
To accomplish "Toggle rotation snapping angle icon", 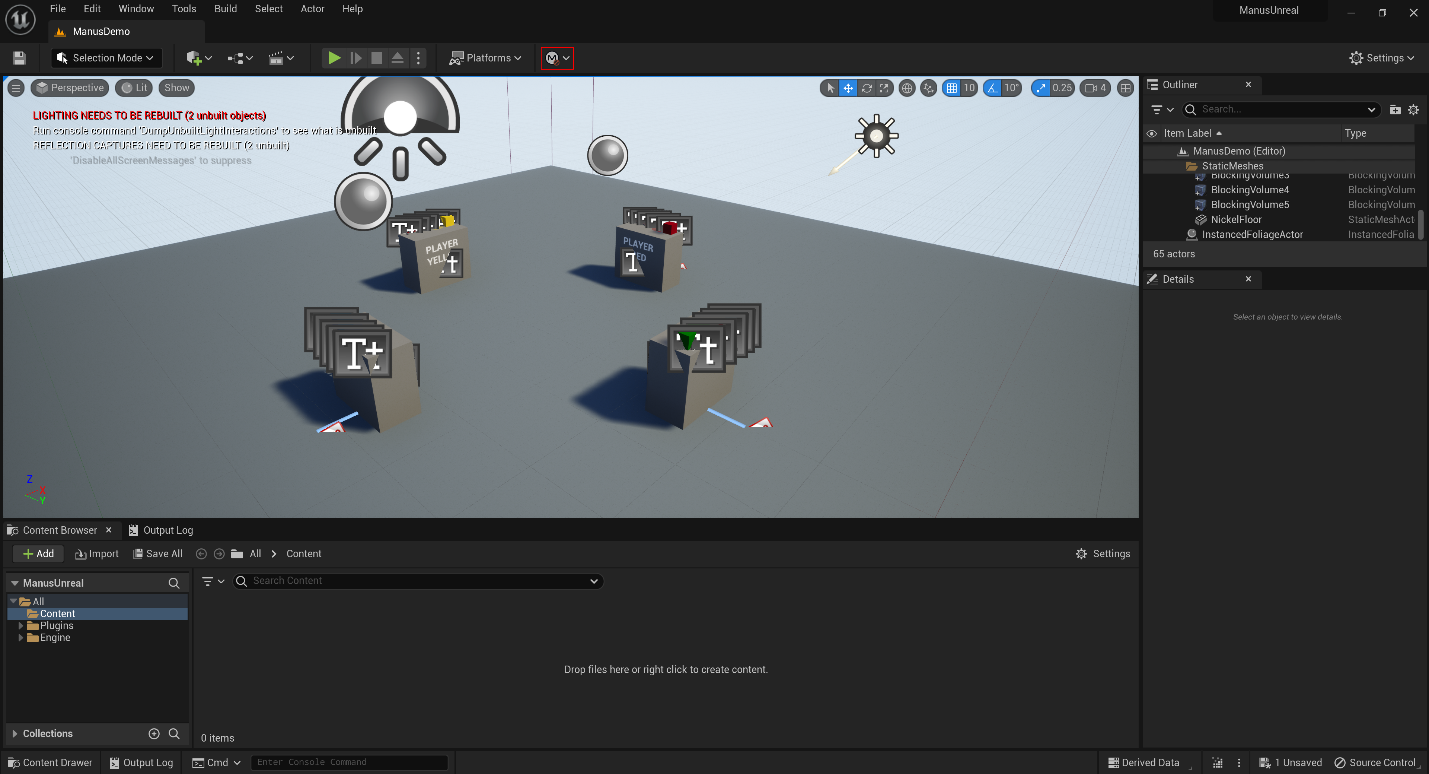I will pos(992,88).
